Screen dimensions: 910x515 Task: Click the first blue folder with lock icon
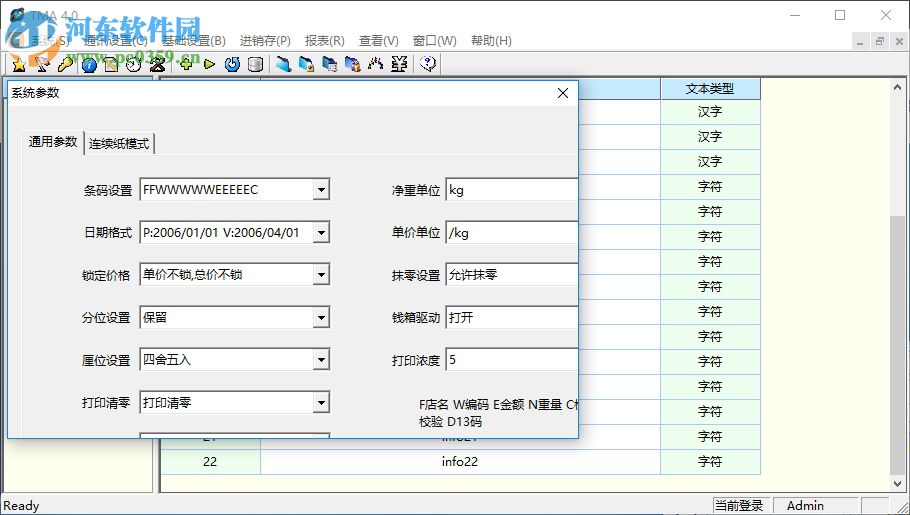tap(306, 64)
